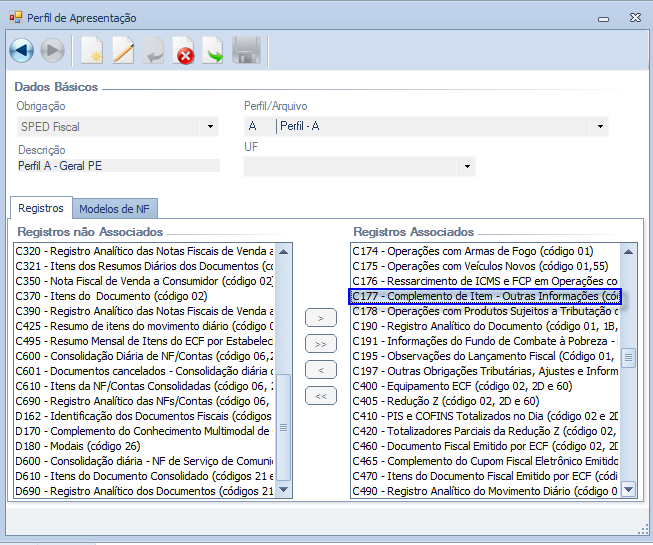This screenshot has height=545, width=653.
Task: Click the floppy disk save icon
Action: (246, 50)
